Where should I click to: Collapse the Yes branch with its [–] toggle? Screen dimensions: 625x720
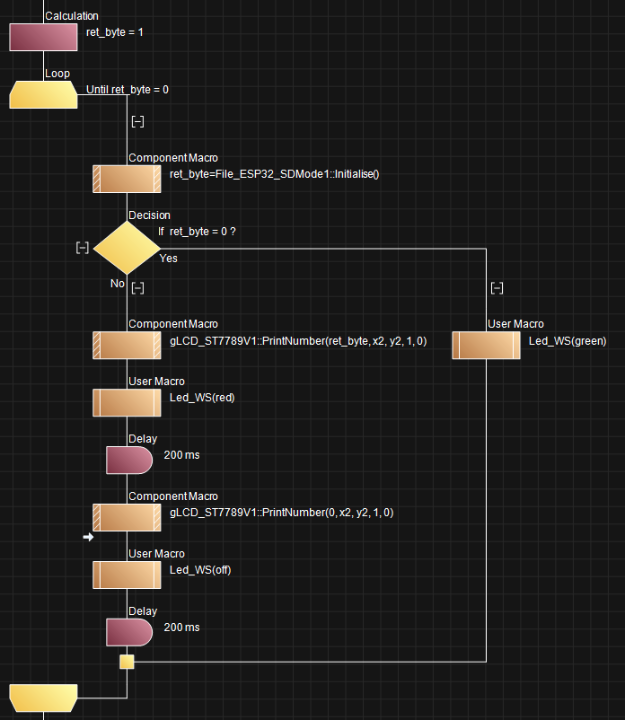tap(497, 288)
